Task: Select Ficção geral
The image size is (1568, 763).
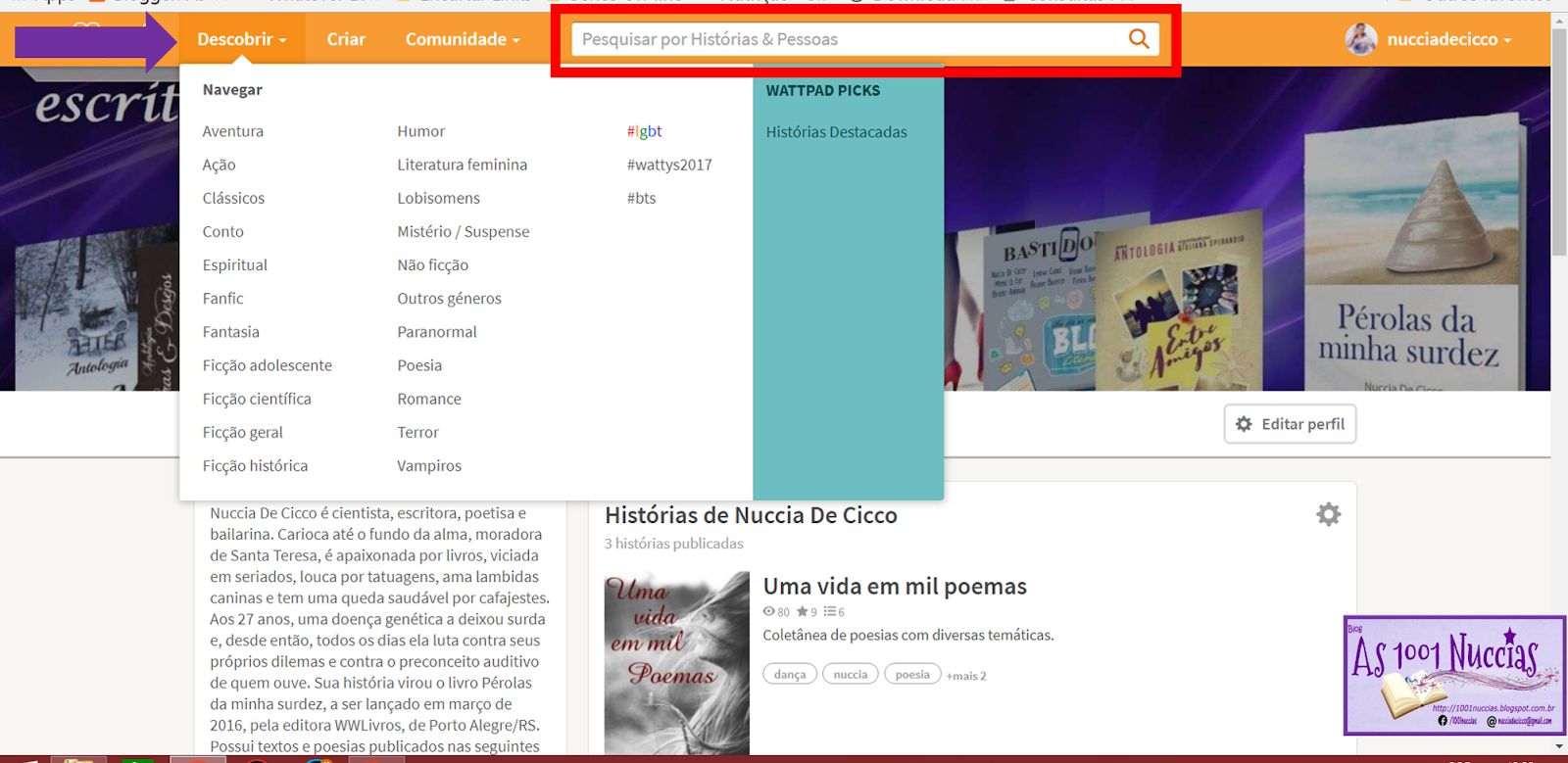Action: pos(242,432)
